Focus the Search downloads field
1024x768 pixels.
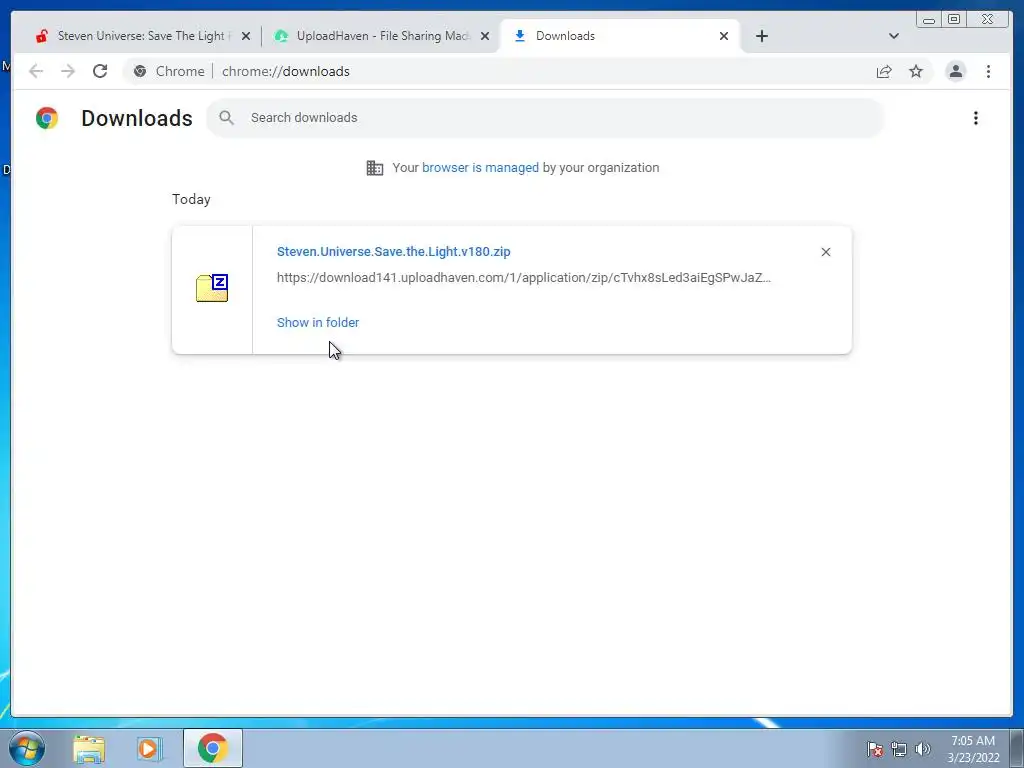pyautogui.click(x=545, y=118)
